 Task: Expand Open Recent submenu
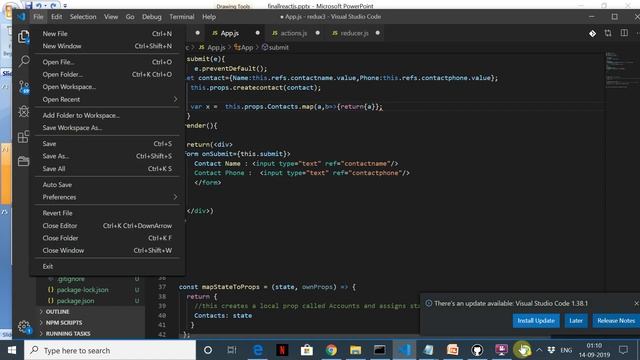pyautogui.click(x=107, y=100)
